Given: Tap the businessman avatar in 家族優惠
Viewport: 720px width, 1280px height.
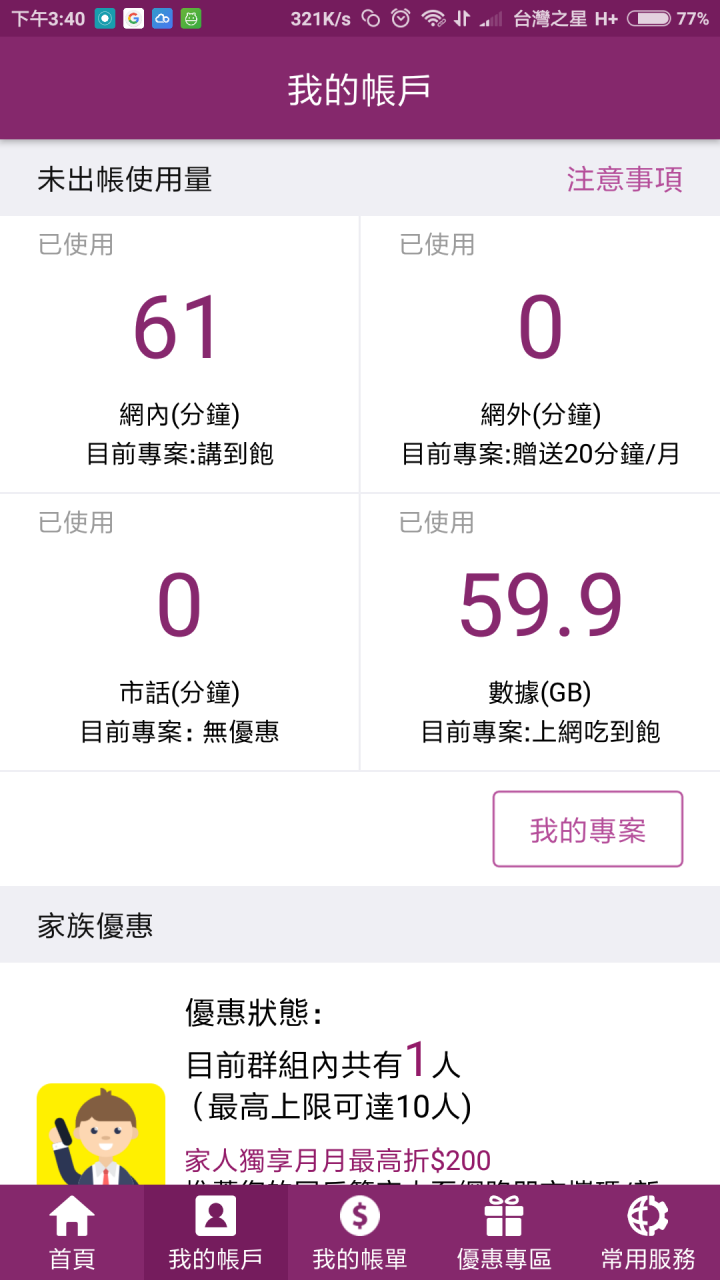Looking at the screenshot, I should [x=101, y=1134].
